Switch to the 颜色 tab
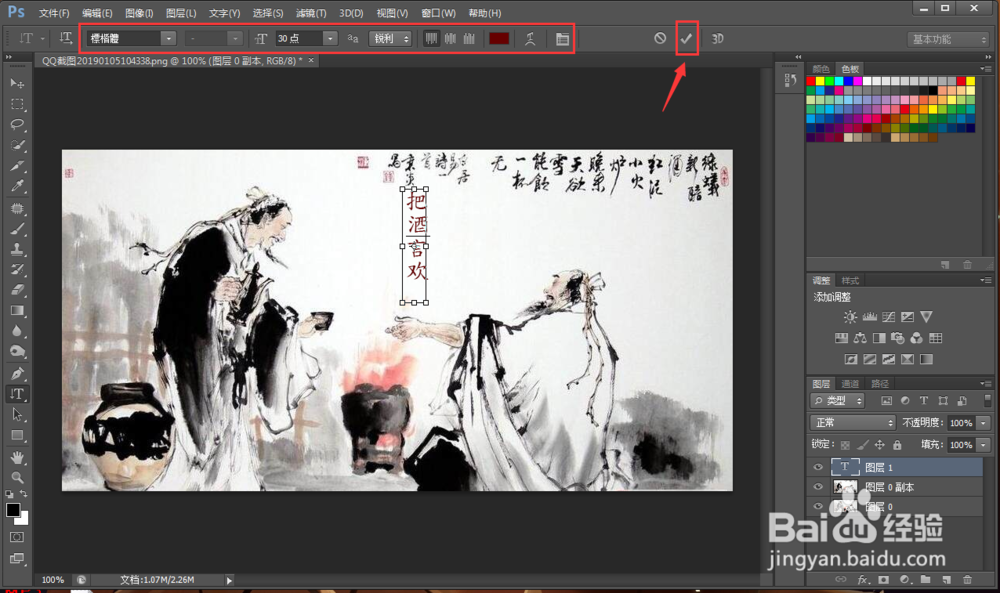 [821, 69]
